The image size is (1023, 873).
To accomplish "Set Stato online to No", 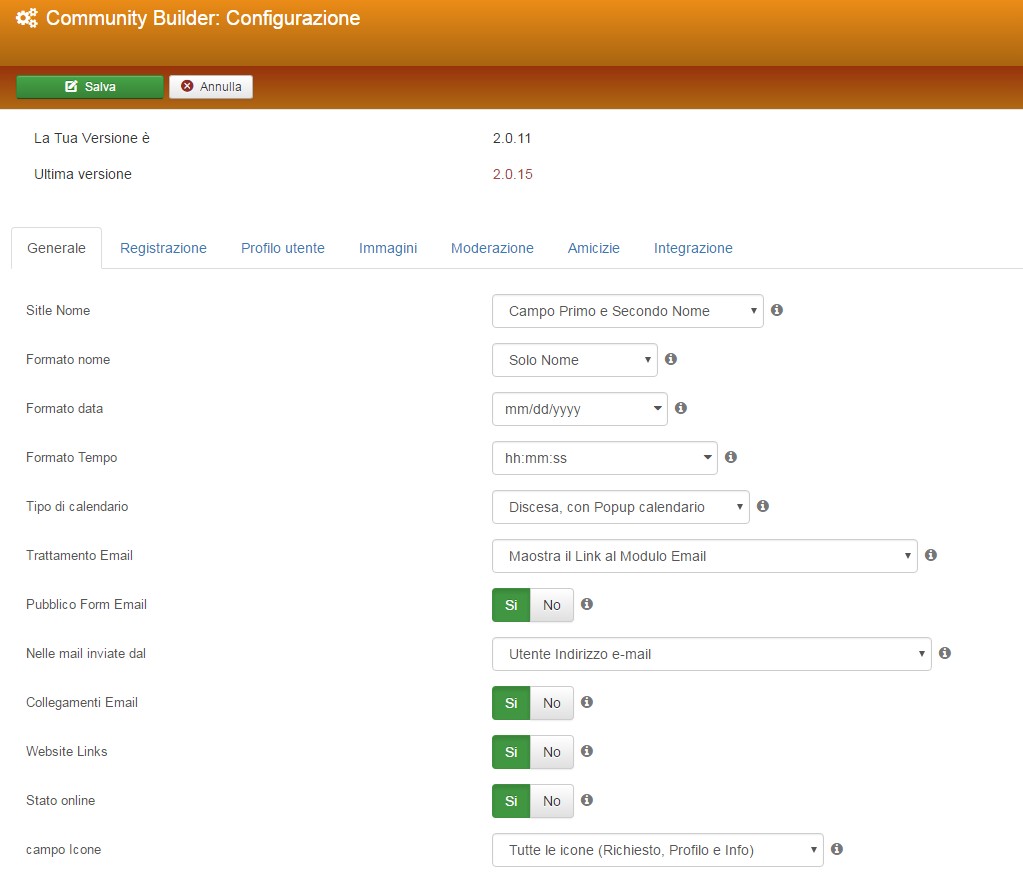I will (552, 801).
